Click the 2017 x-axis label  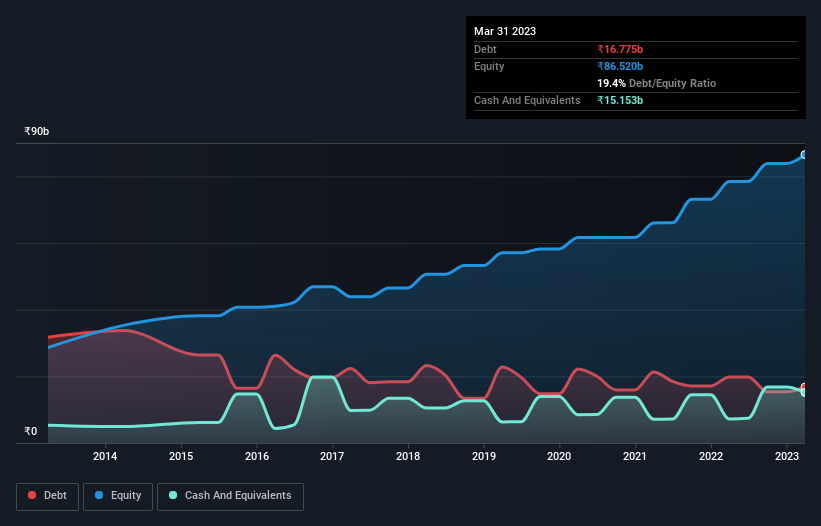pos(332,456)
